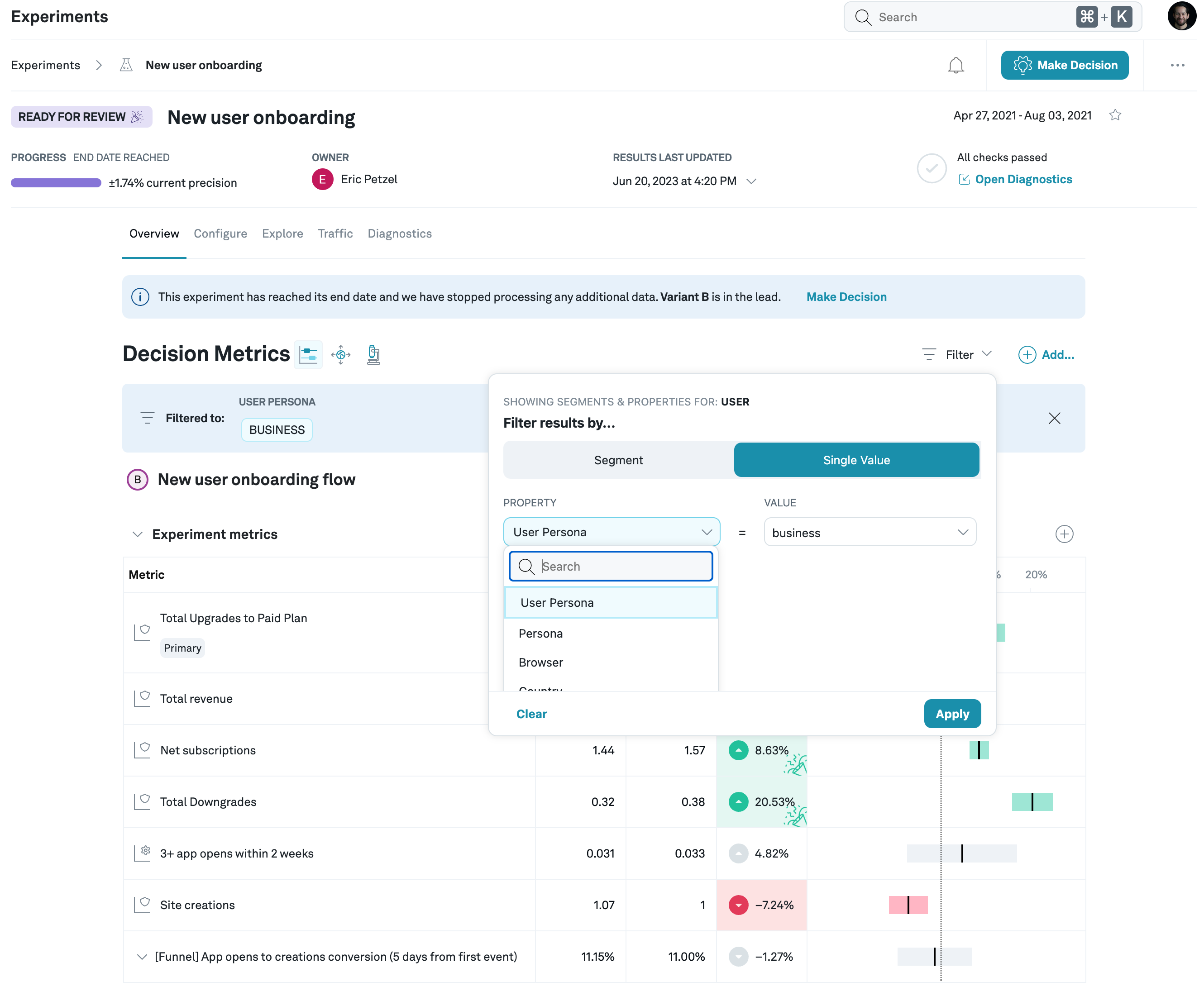Star this experiment as favorite
This screenshot has height=1001, width=1204.
pyautogui.click(x=1114, y=115)
